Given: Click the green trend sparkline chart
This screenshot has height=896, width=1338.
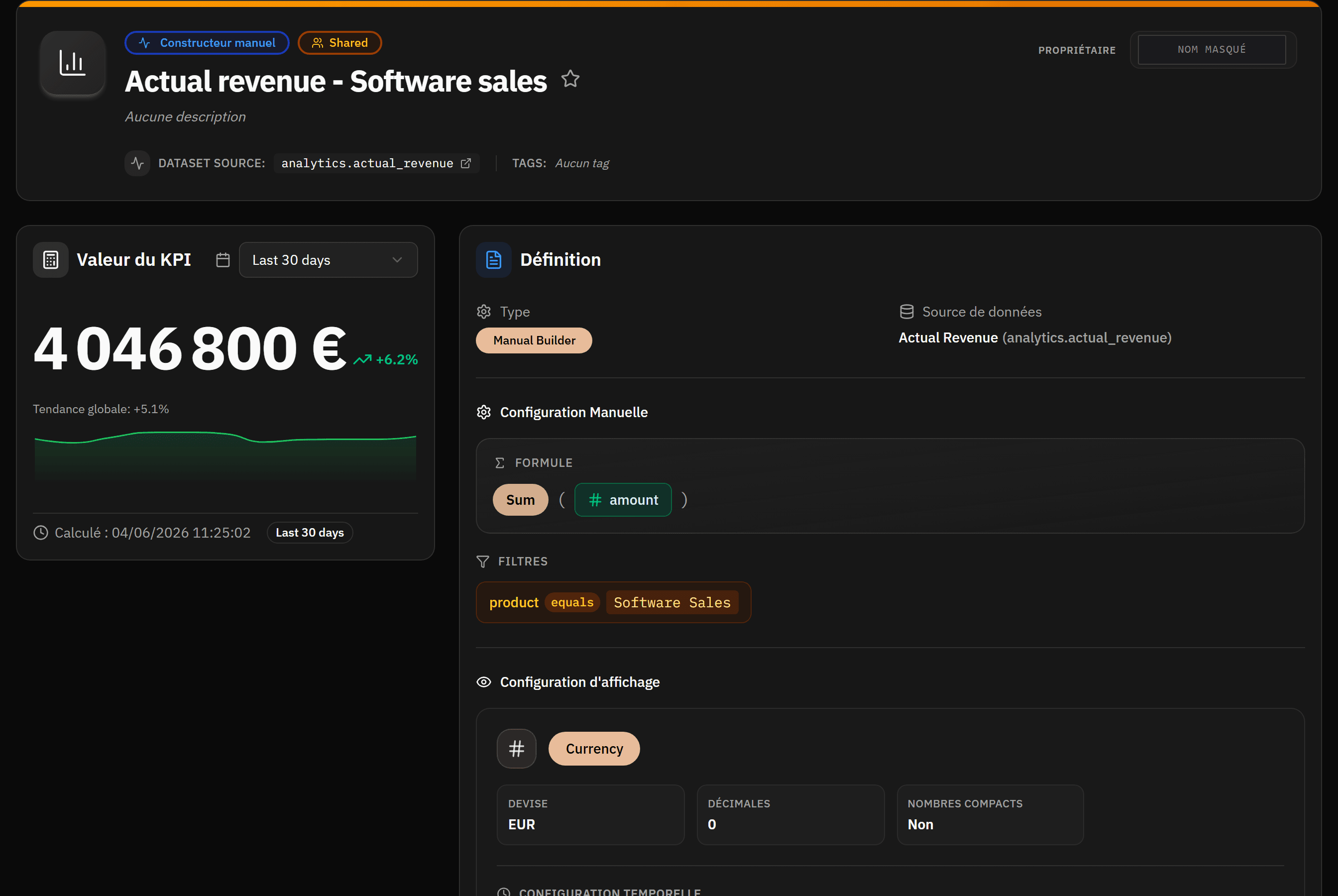Looking at the screenshot, I should pyautogui.click(x=225, y=457).
